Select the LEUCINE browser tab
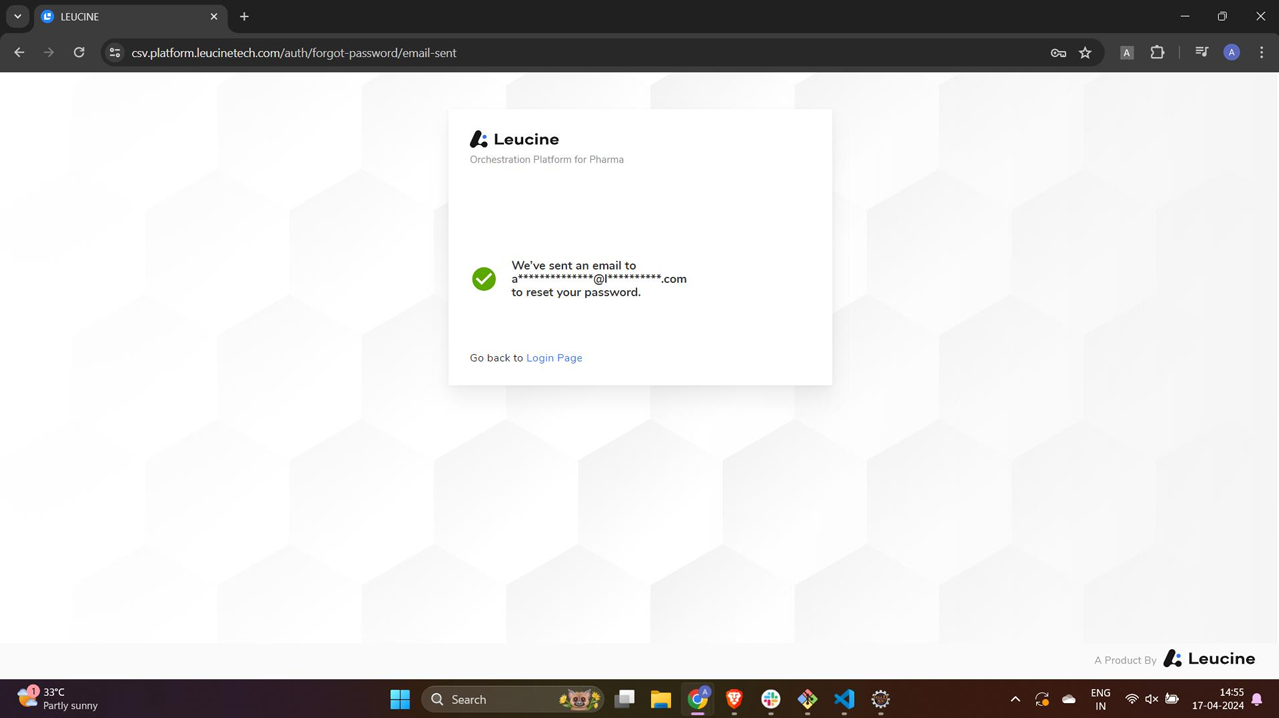This screenshot has height=718, width=1279. point(129,17)
